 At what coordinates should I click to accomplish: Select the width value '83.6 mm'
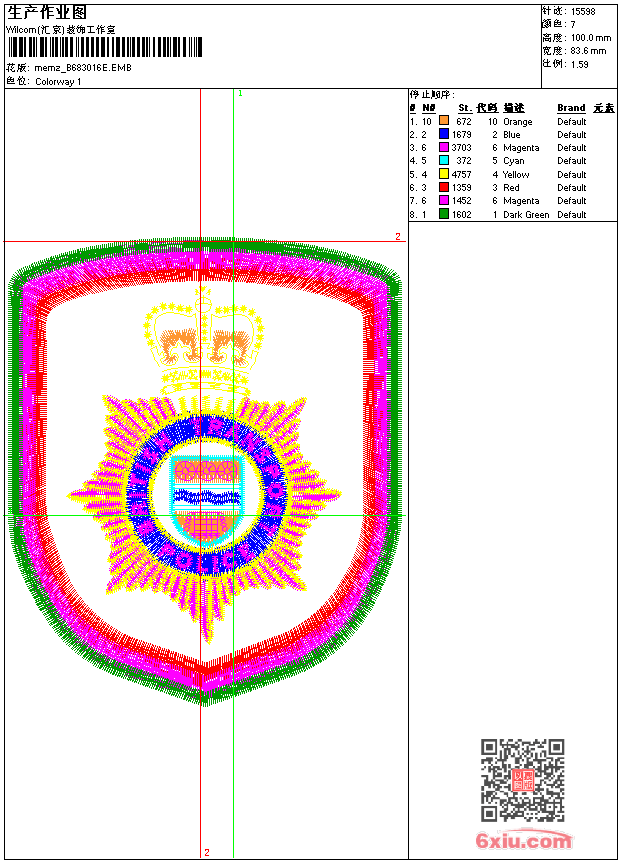[588, 51]
